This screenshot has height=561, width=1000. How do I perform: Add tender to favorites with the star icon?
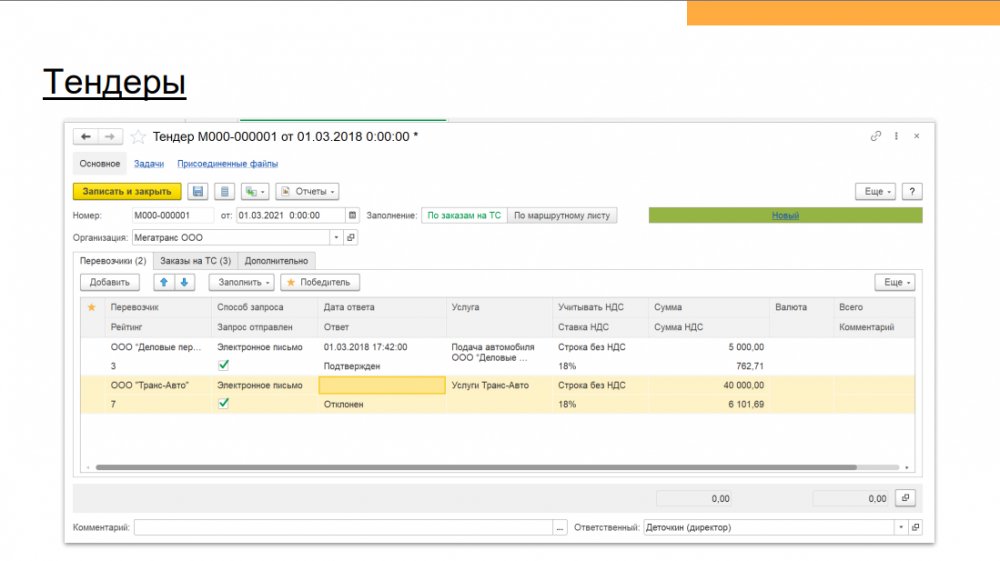pos(139,137)
